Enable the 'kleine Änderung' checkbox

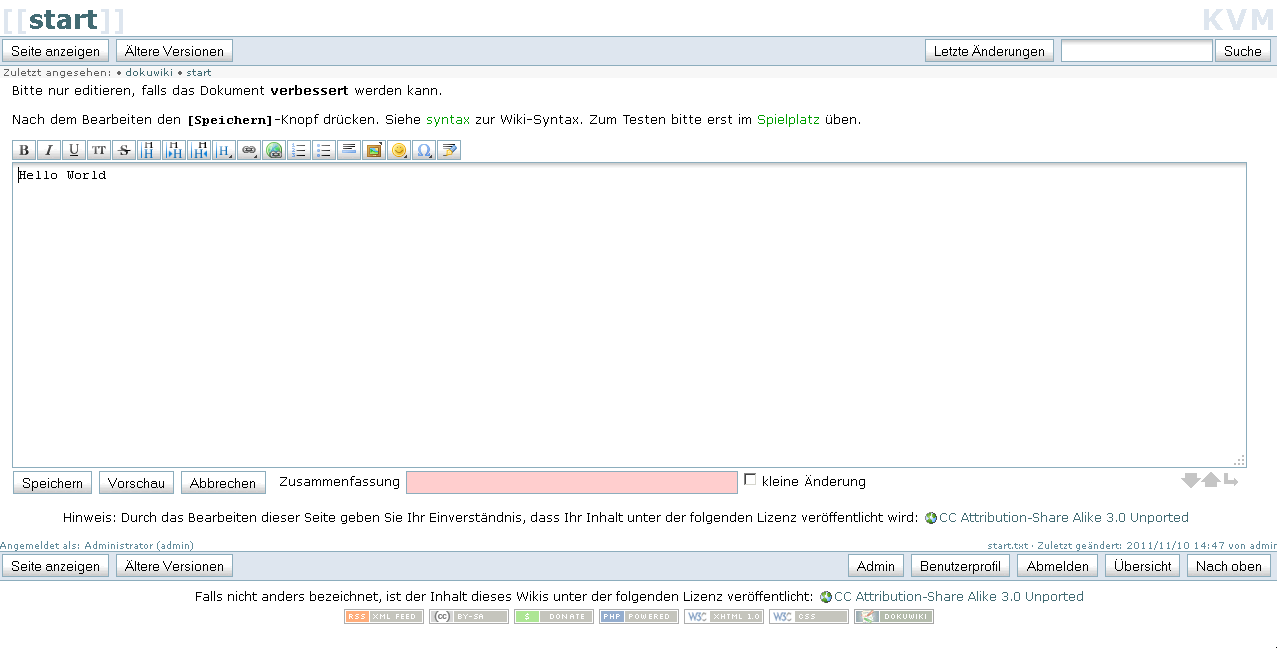(750, 480)
